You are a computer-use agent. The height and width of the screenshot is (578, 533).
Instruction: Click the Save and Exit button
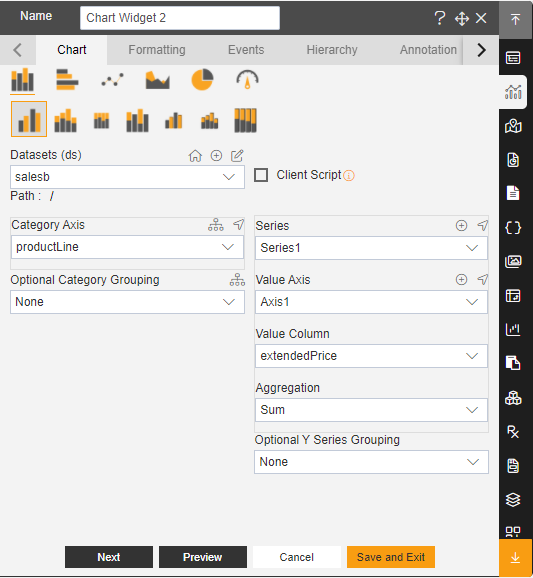click(x=391, y=557)
